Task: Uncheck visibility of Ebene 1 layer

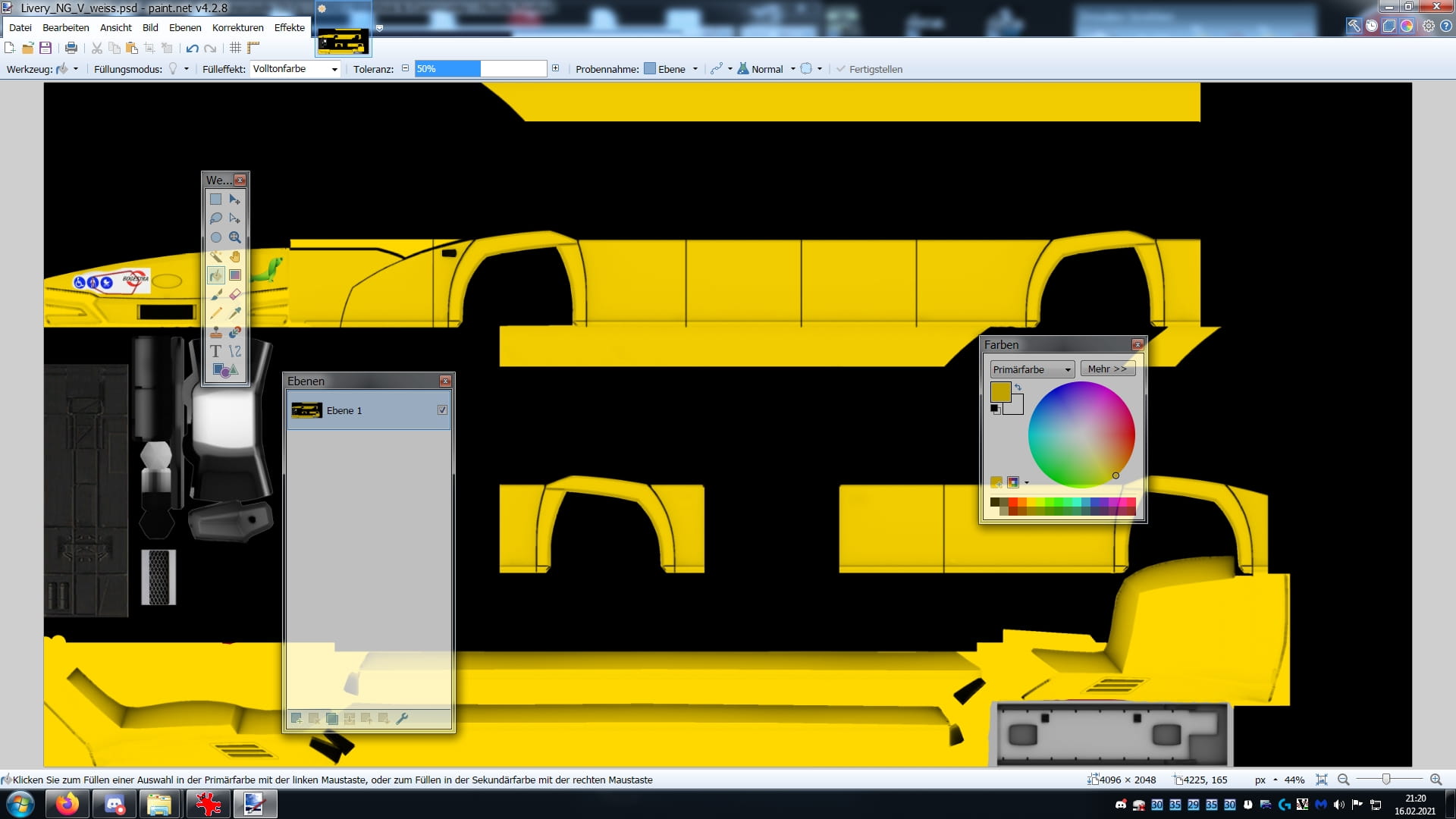Action: [442, 410]
